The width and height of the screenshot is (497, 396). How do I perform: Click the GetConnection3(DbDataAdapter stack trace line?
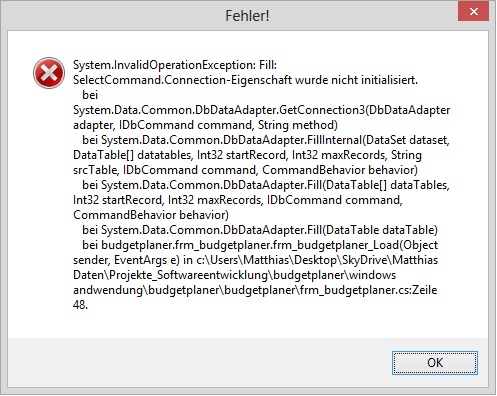click(x=262, y=110)
